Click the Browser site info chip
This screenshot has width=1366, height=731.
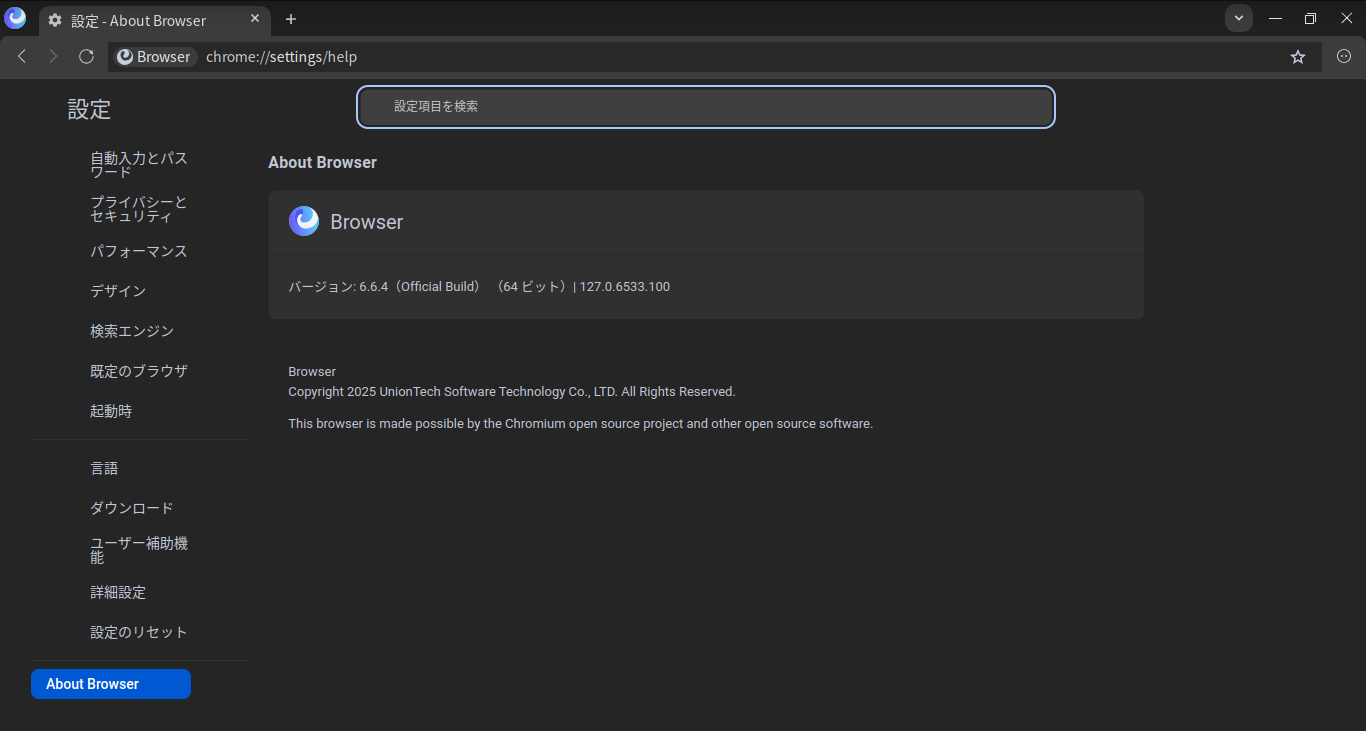(154, 57)
